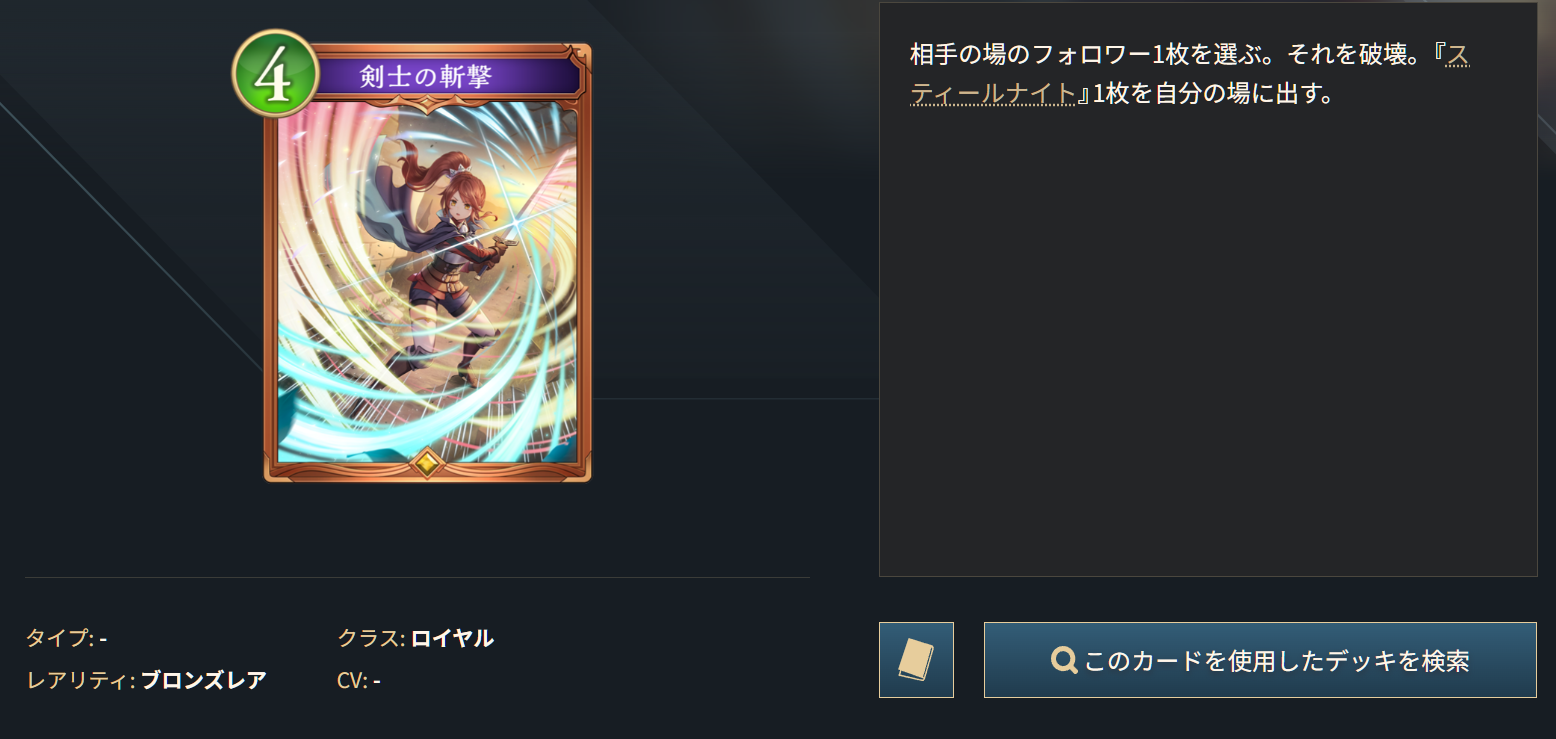
Task: Click the ティールナイト link text on second line
Action: pyautogui.click(x=993, y=95)
